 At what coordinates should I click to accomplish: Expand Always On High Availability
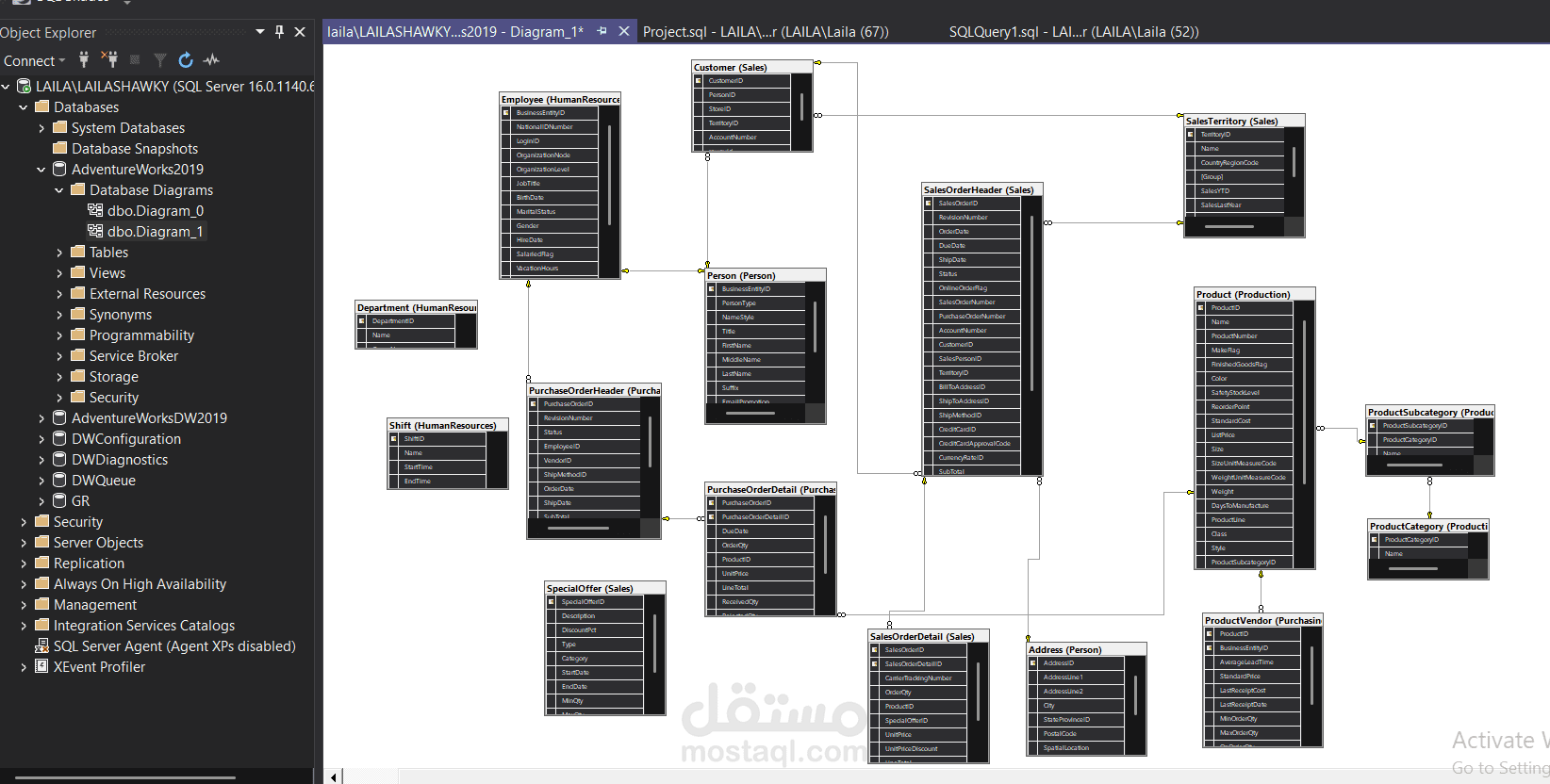(24, 584)
